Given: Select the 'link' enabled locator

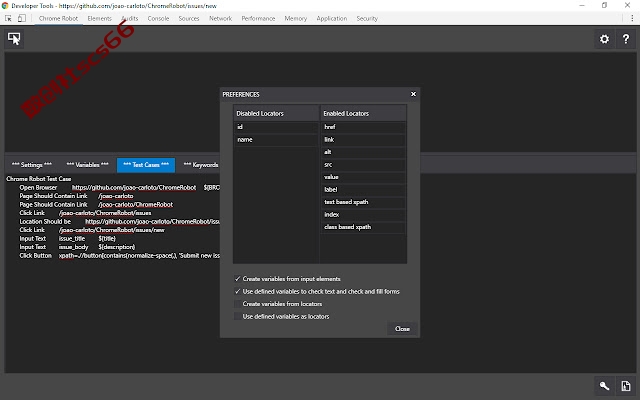Looking at the screenshot, I should [x=363, y=140].
